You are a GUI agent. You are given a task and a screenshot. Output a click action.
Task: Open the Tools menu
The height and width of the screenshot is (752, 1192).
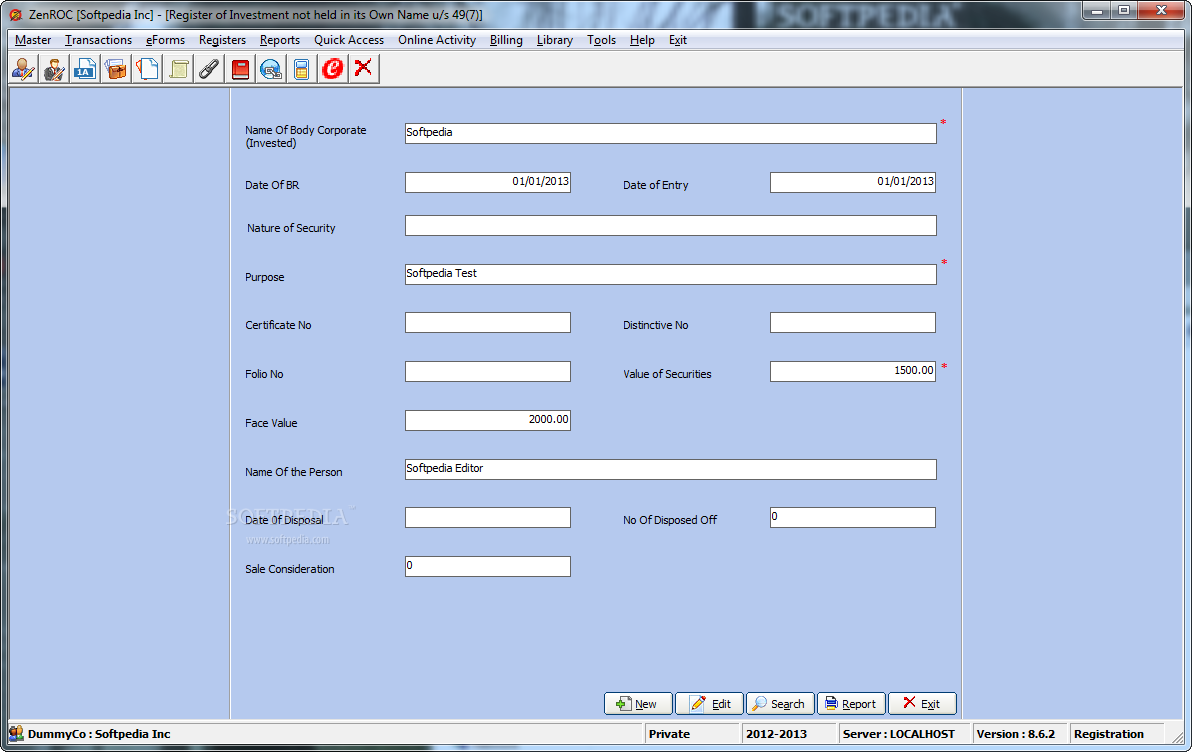(601, 40)
